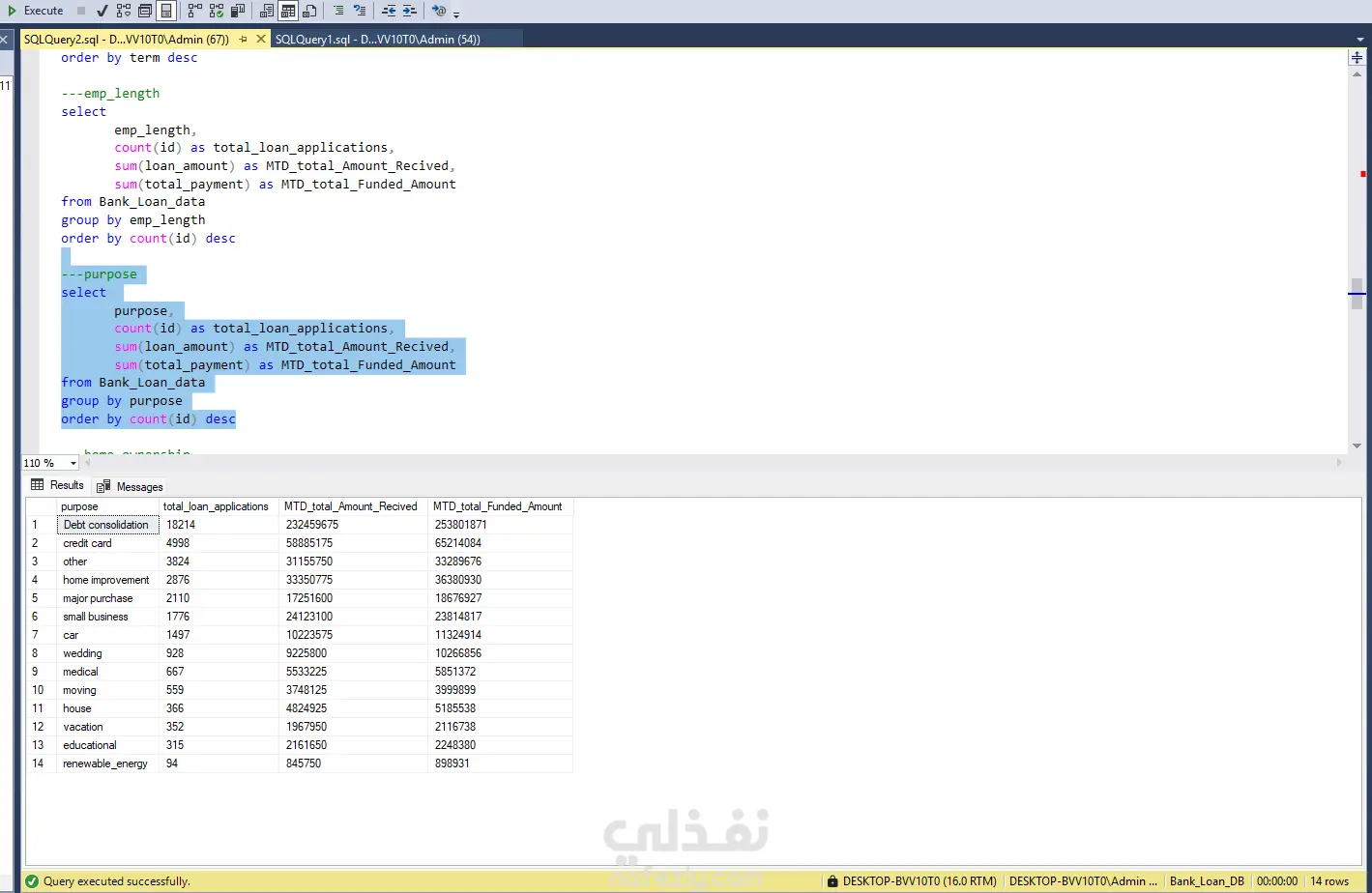Click the query executed successfully status icon

(x=32, y=881)
